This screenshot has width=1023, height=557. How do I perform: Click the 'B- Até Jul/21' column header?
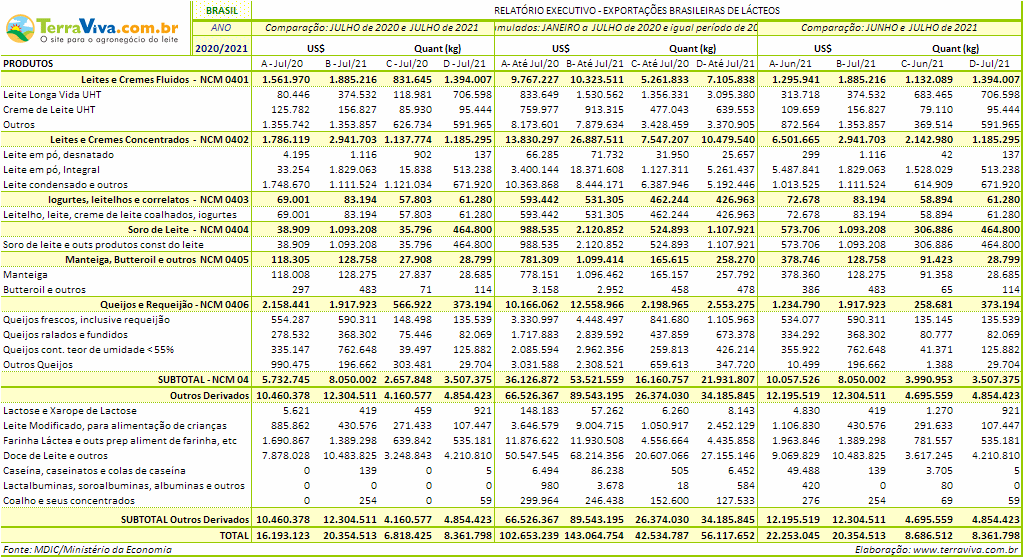(595, 64)
